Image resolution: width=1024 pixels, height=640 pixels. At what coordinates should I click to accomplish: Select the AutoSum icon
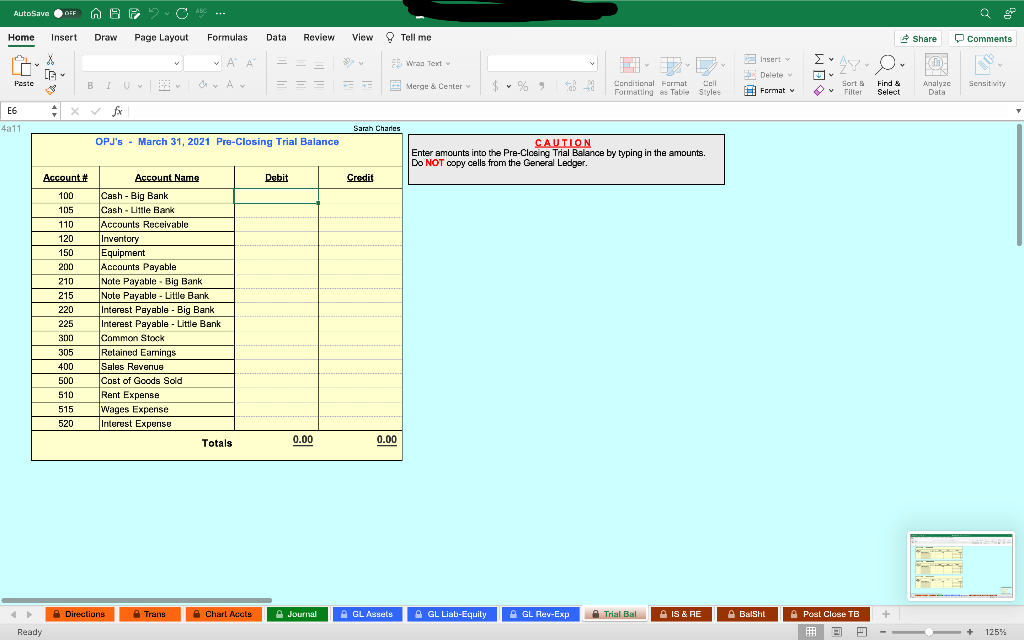[819, 59]
